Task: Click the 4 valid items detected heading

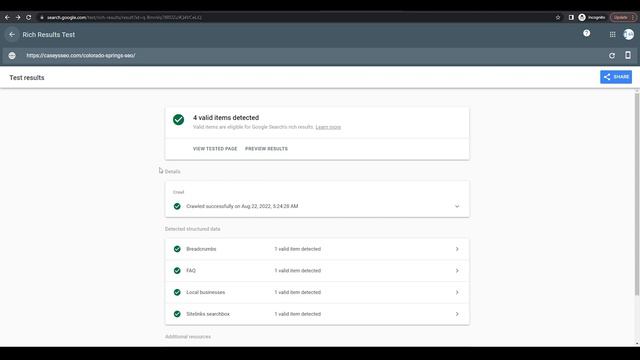Action: coord(226,118)
